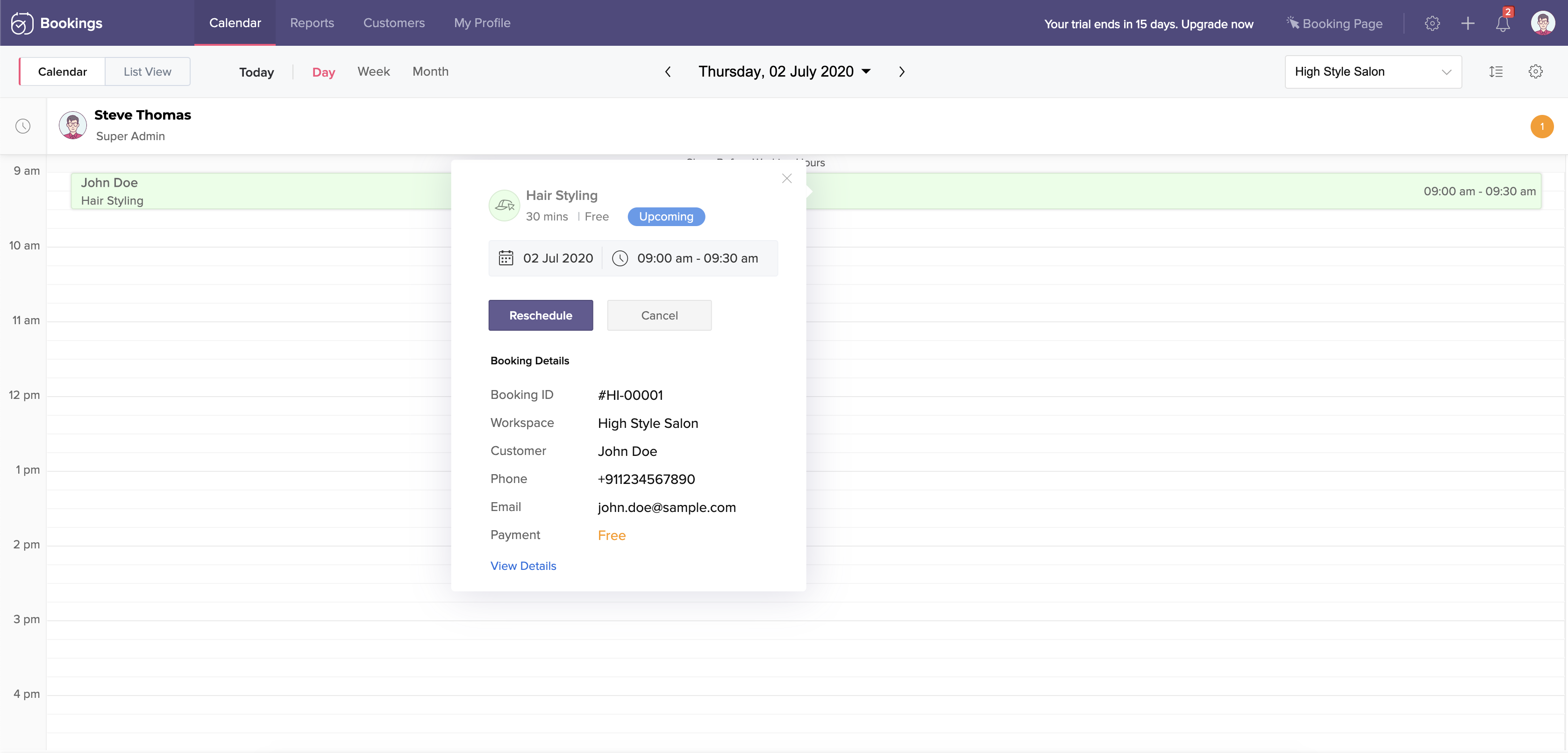
Task: Click the orange booking count badge
Action: [x=1541, y=127]
